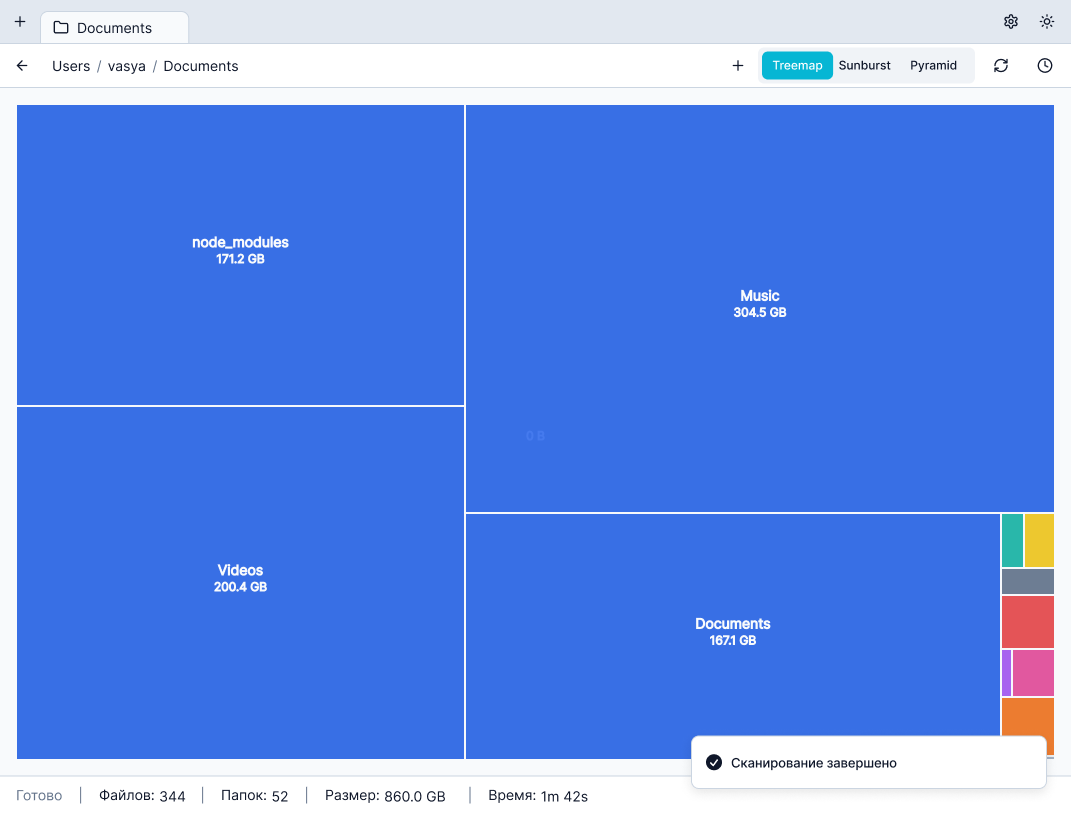This screenshot has width=1071, height=813.
Task: Open scan history clock icon
Action: (x=1045, y=66)
